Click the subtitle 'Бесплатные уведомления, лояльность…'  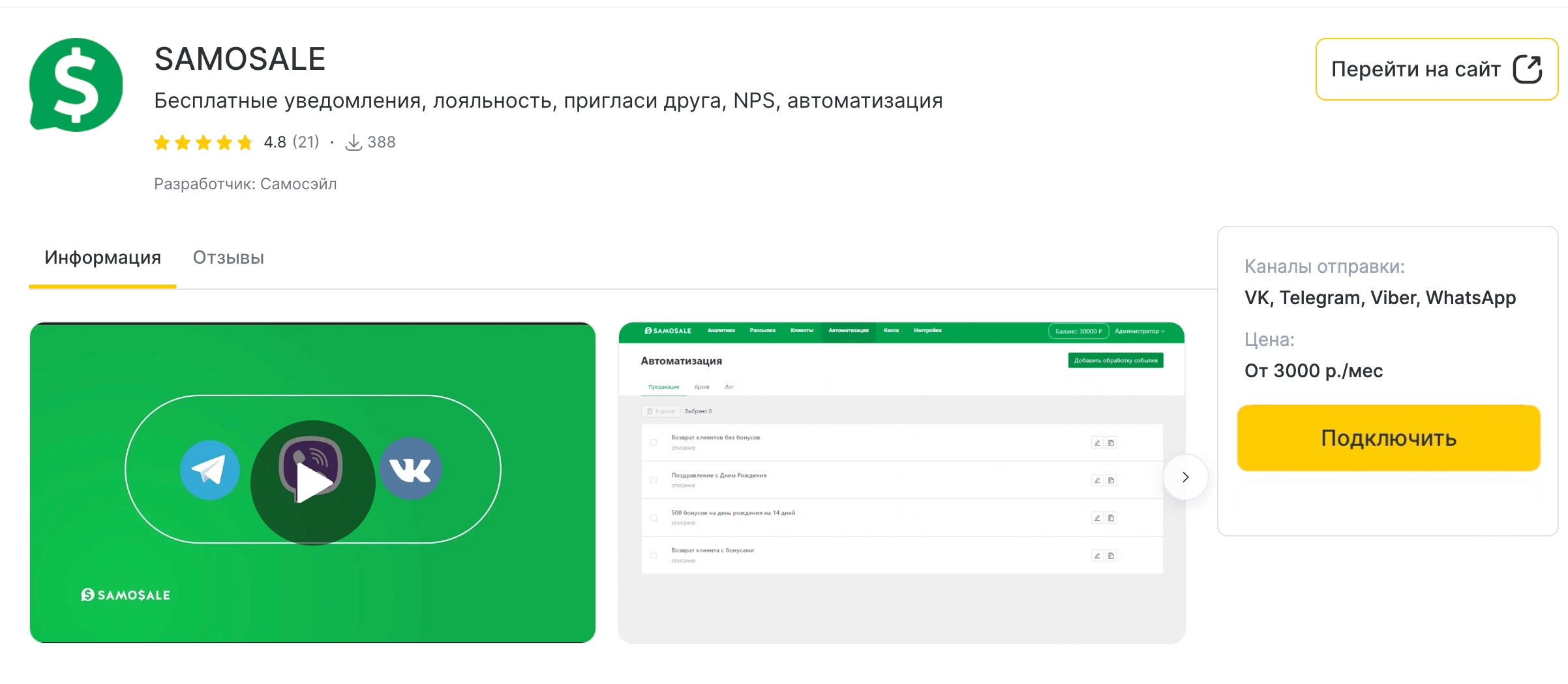[x=549, y=101]
